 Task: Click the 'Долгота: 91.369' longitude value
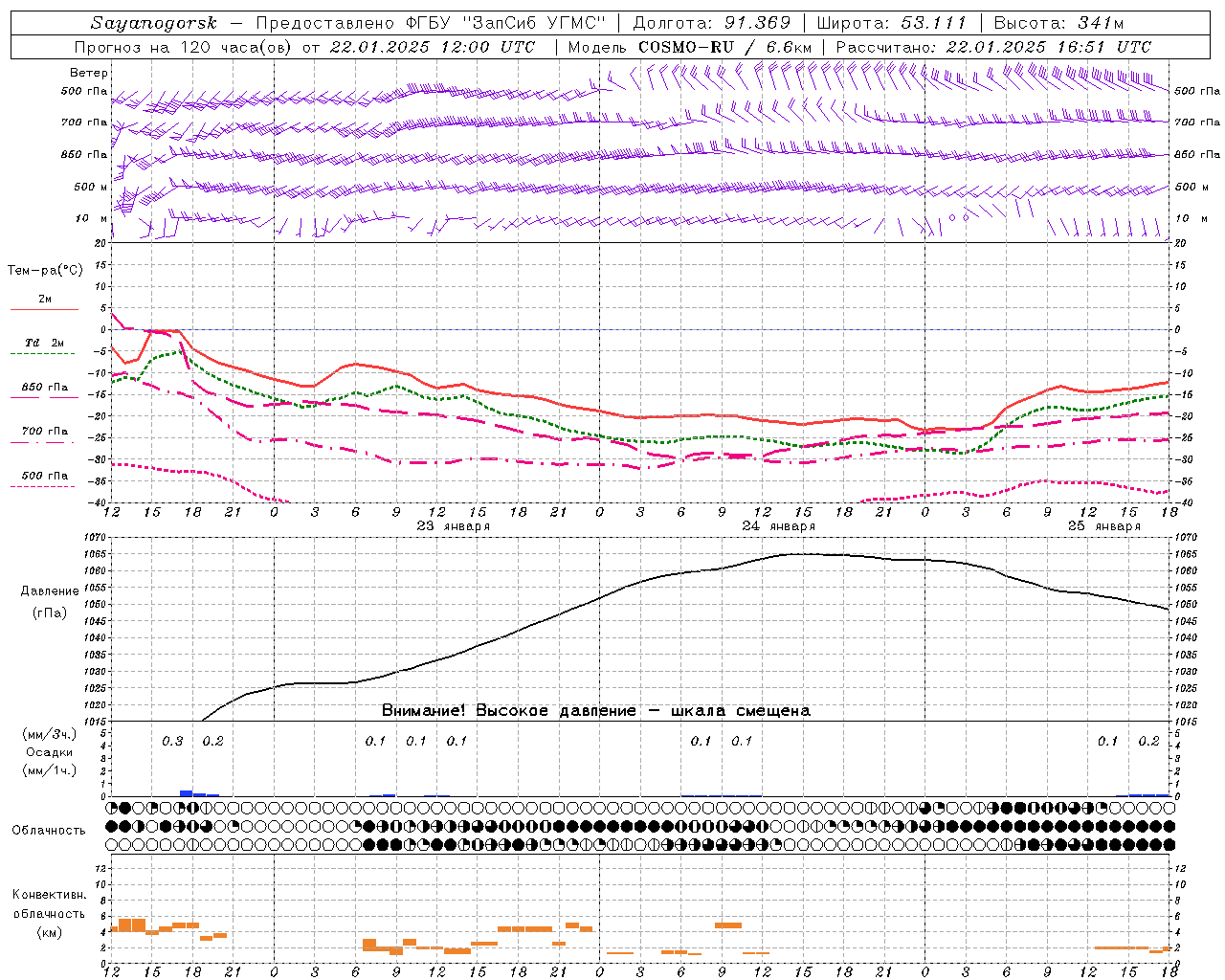click(x=711, y=23)
